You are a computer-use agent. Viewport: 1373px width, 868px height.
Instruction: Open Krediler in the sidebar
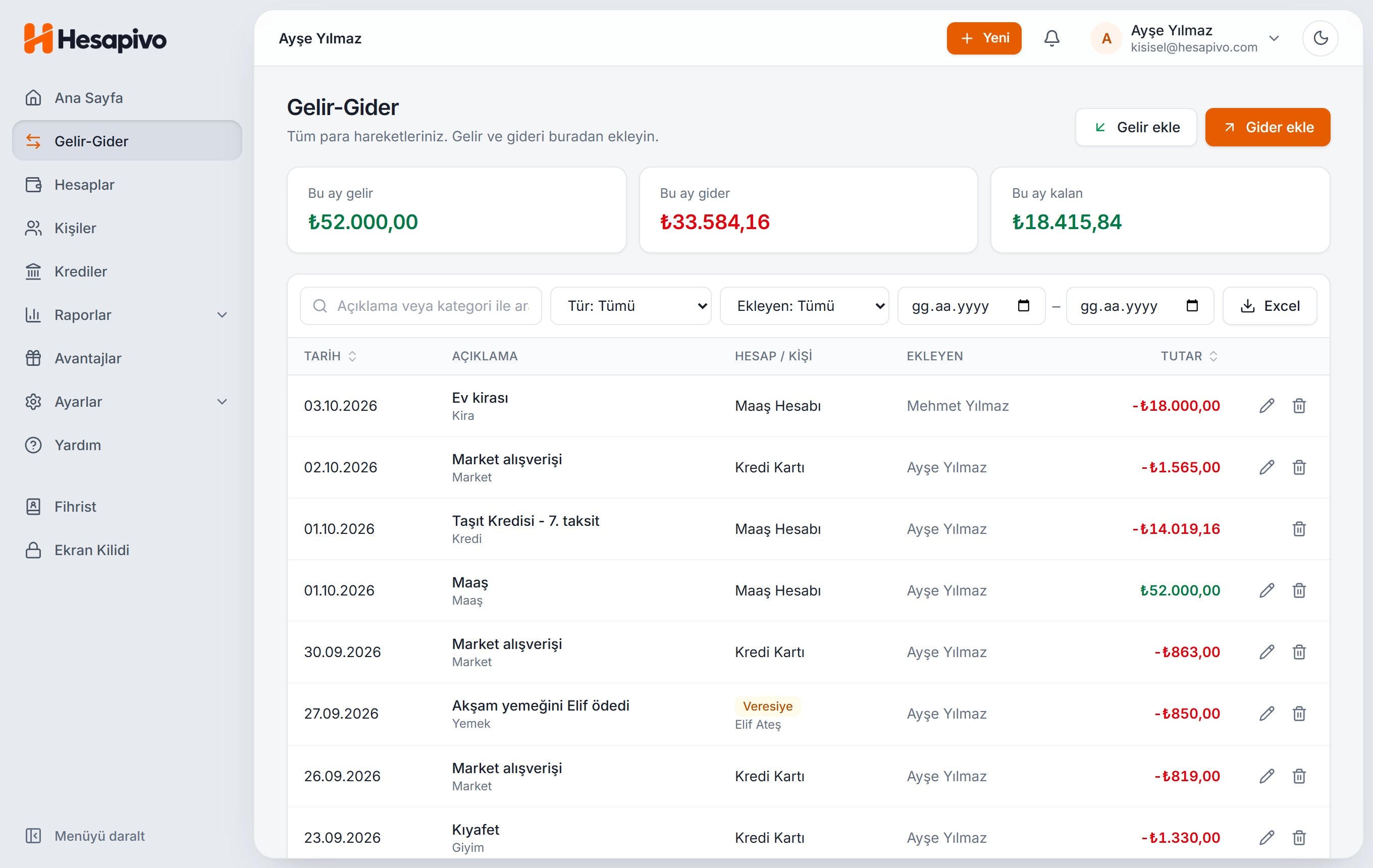(127, 272)
